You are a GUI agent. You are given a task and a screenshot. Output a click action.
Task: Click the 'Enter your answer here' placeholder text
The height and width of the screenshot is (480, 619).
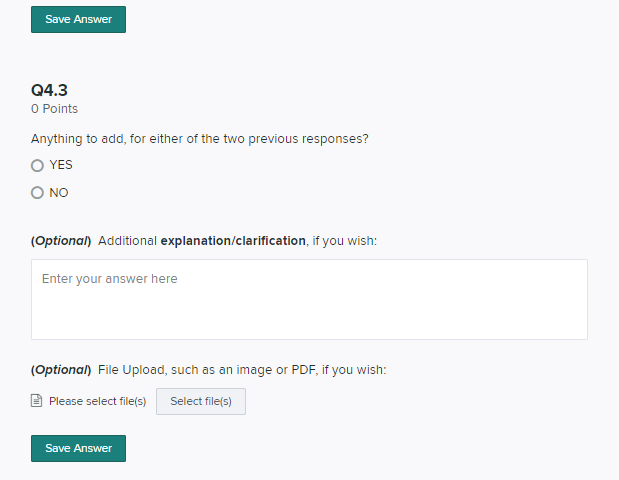110,279
